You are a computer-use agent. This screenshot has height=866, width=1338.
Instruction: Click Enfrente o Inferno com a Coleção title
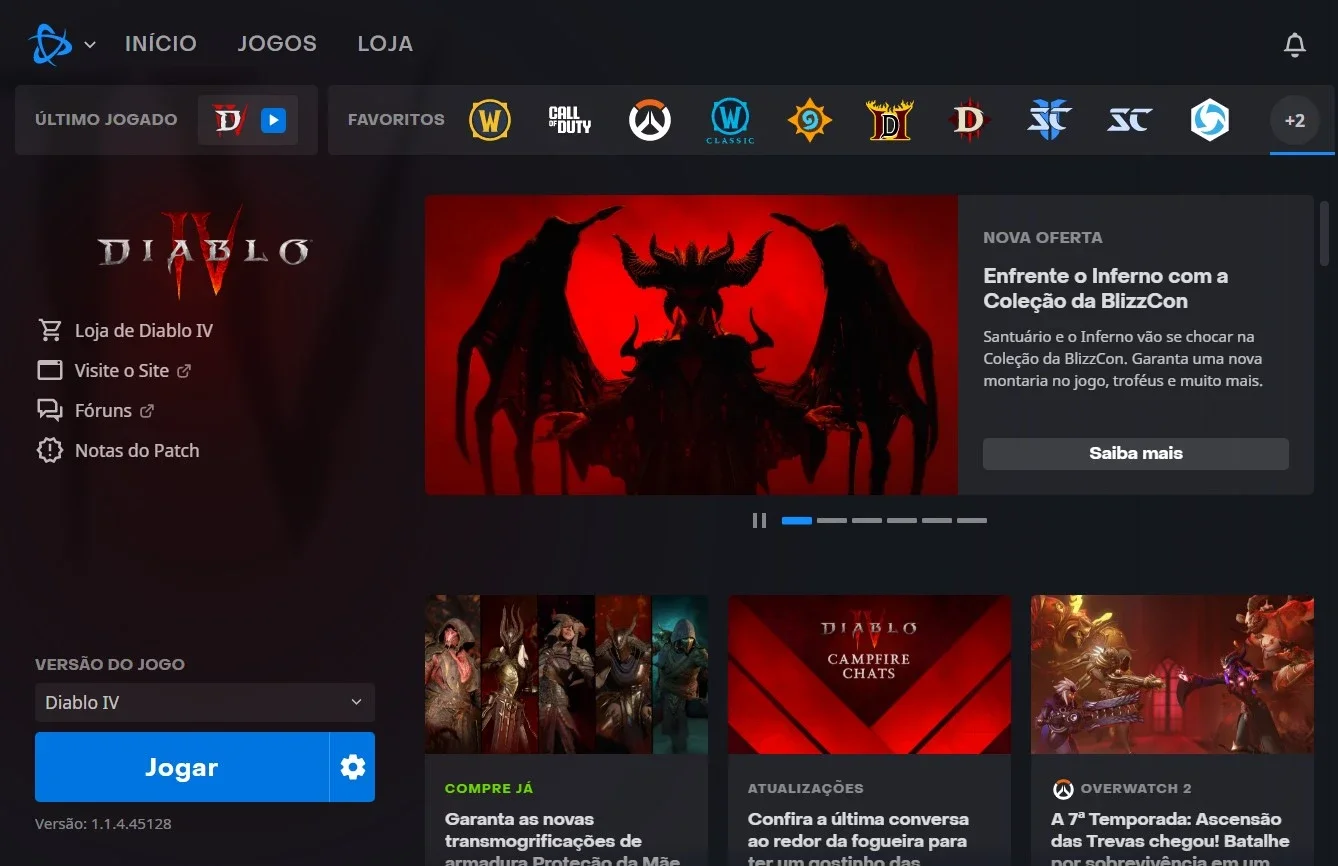tap(1106, 288)
